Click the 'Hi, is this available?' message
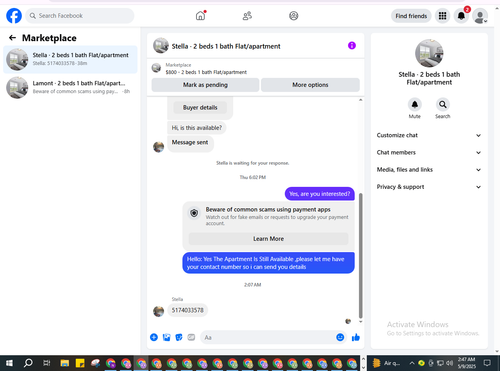Image resolution: width=500 pixels, height=371 pixels. [x=197, y=128]
